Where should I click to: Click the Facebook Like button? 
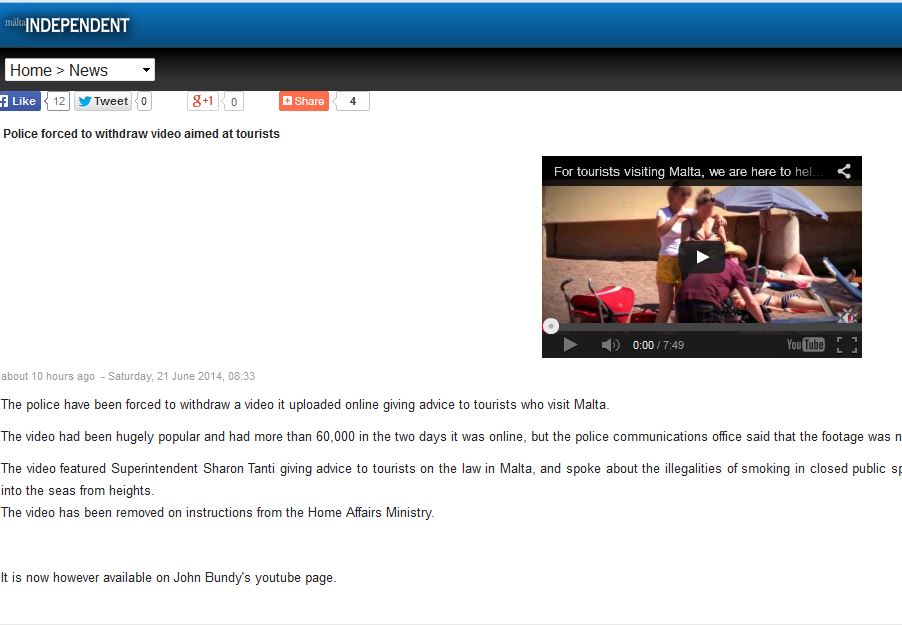(x=19, y=101)
